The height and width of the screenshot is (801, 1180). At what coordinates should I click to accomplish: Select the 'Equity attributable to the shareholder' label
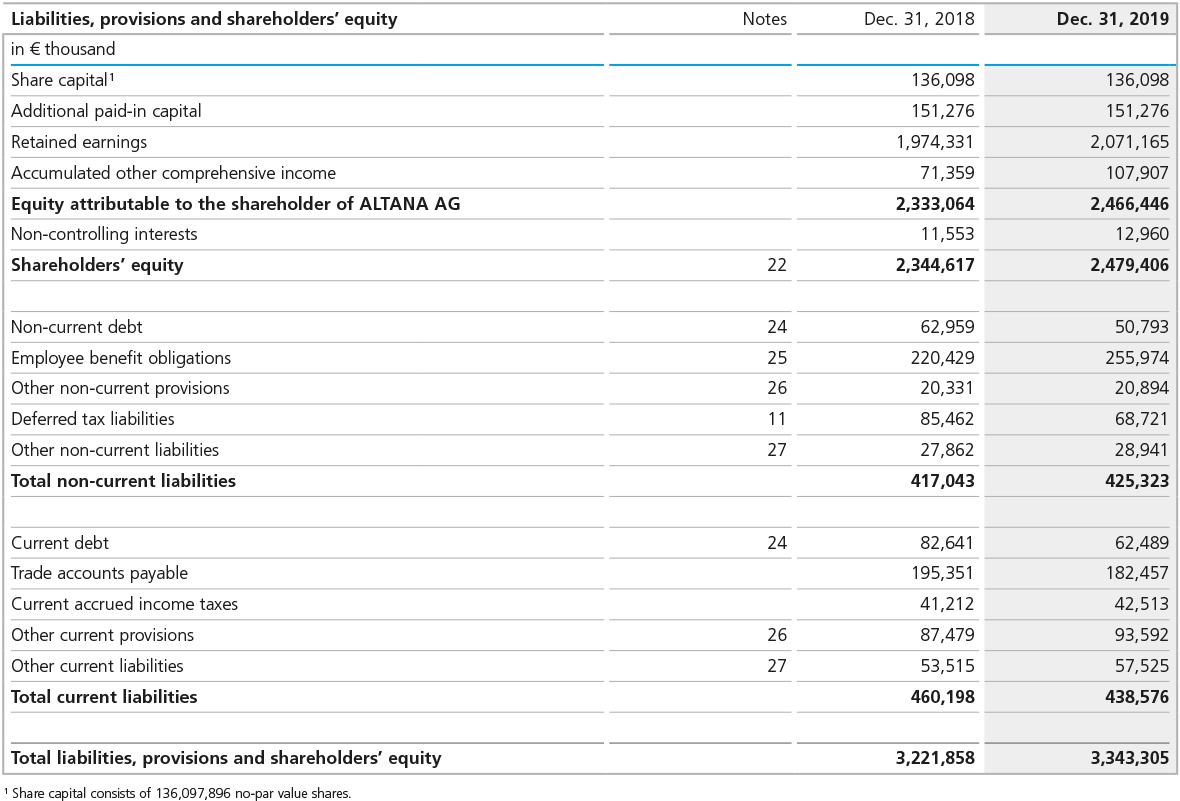pyautogui.click(x=235, y=204)
